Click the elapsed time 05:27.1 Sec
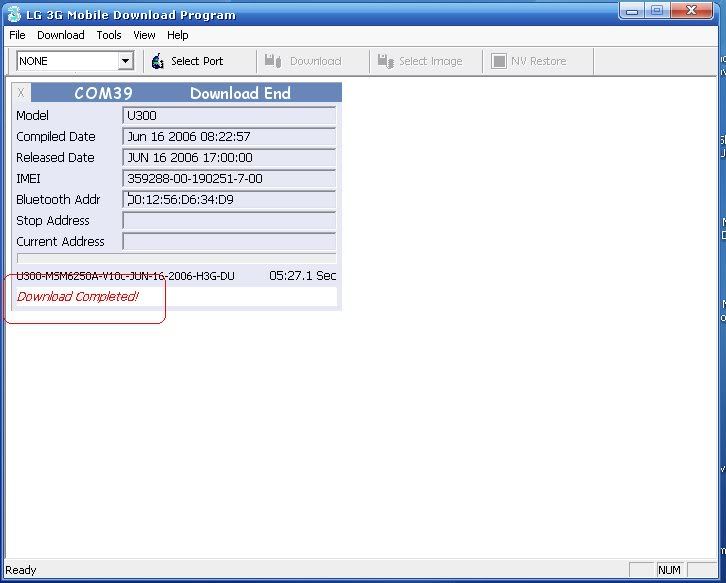 pos(303,276)
